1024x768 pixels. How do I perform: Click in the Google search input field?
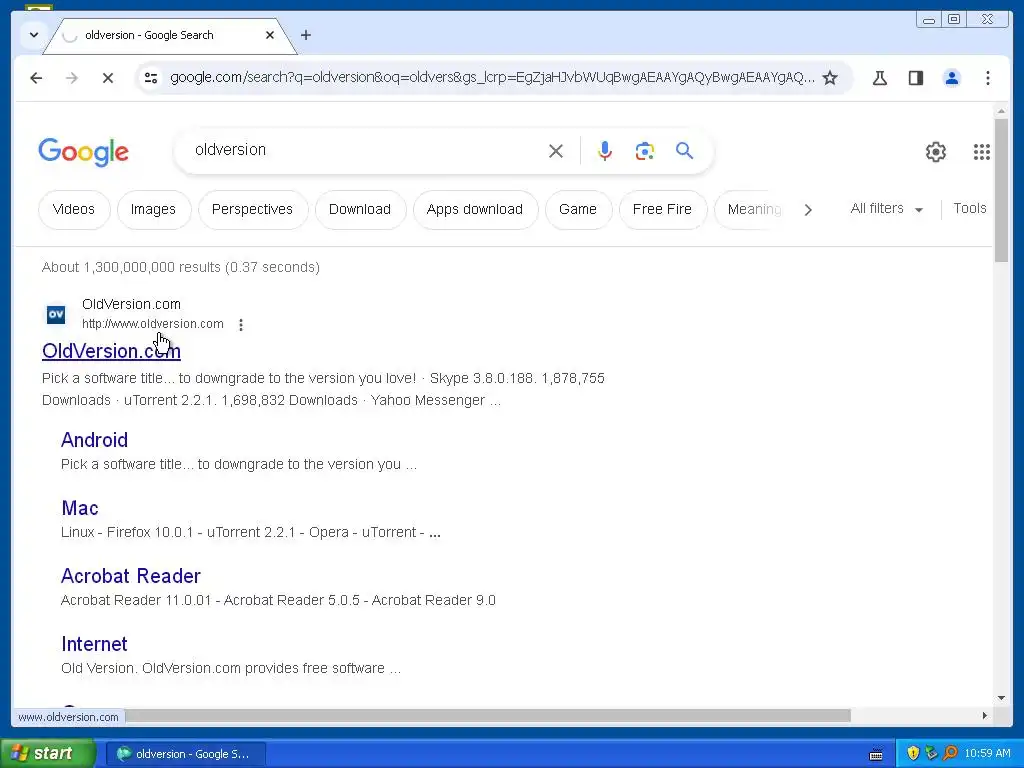click(x=366, y=150)
